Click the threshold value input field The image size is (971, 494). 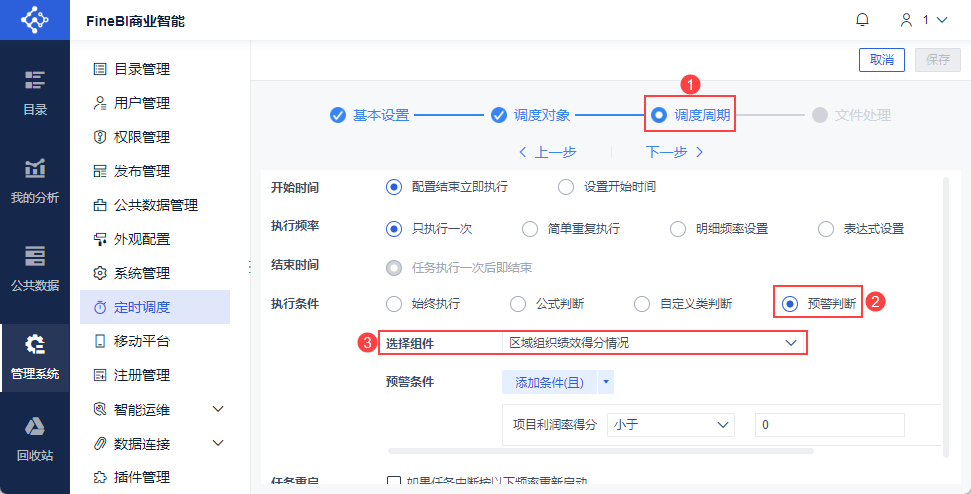point(830,425)
